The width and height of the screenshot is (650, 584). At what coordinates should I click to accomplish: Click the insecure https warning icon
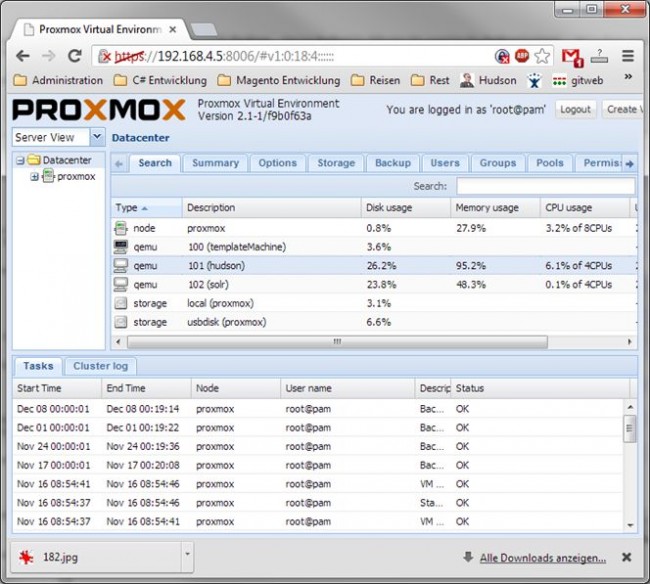104,56
